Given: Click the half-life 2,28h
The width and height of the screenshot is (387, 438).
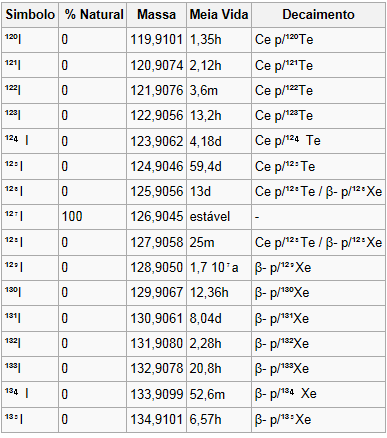Looking at the screenshot, I should tap(206, 344).
